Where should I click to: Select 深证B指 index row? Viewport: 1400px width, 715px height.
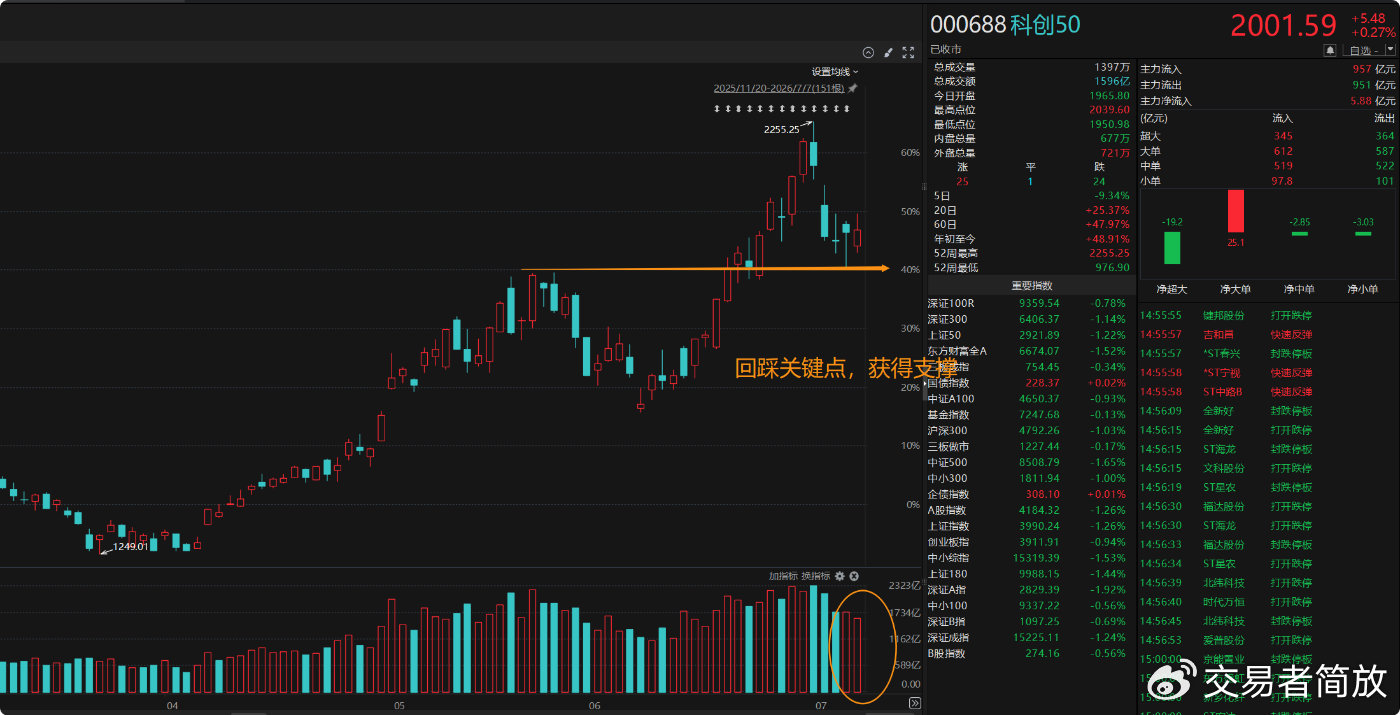[1030, 621]
